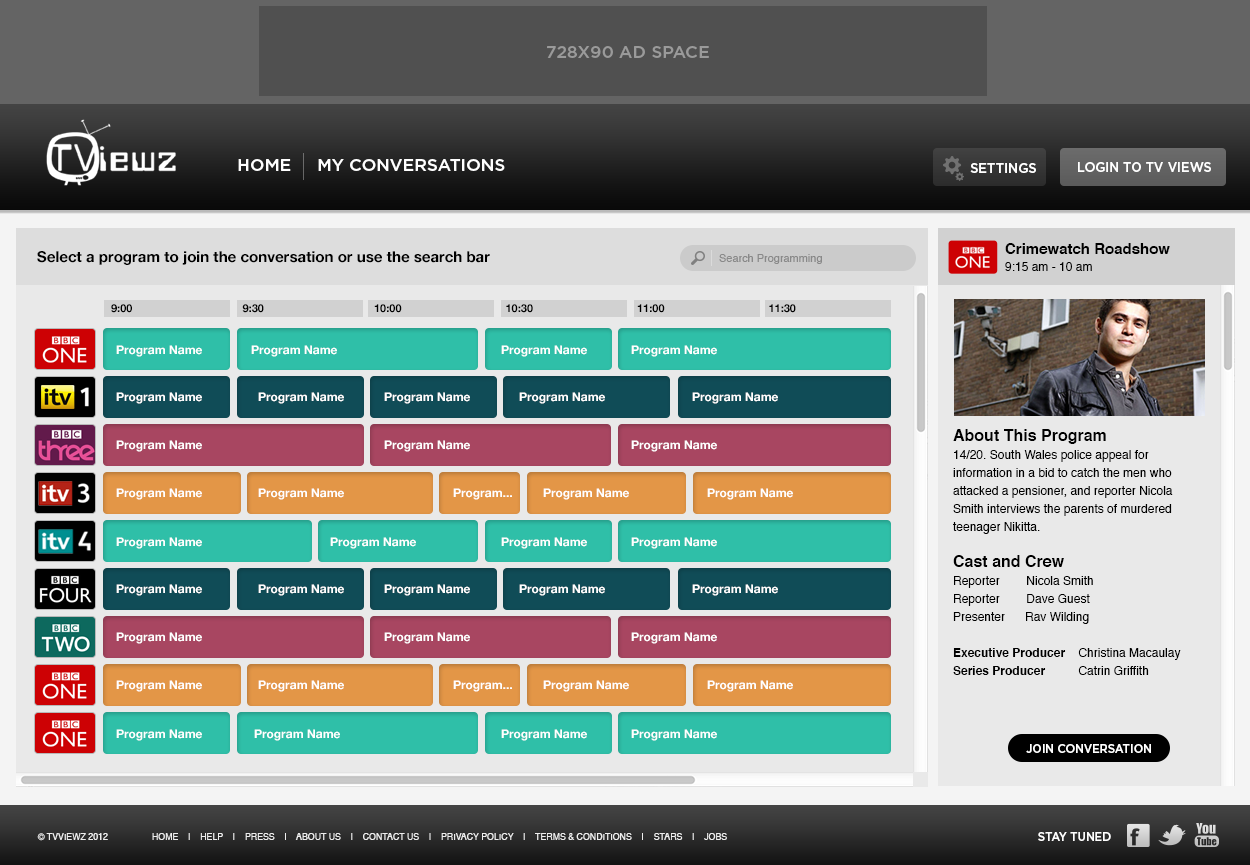1250x865 pixels.
Task: Open the YouTube icon in footer
Action: click(x=1206, y=834)
